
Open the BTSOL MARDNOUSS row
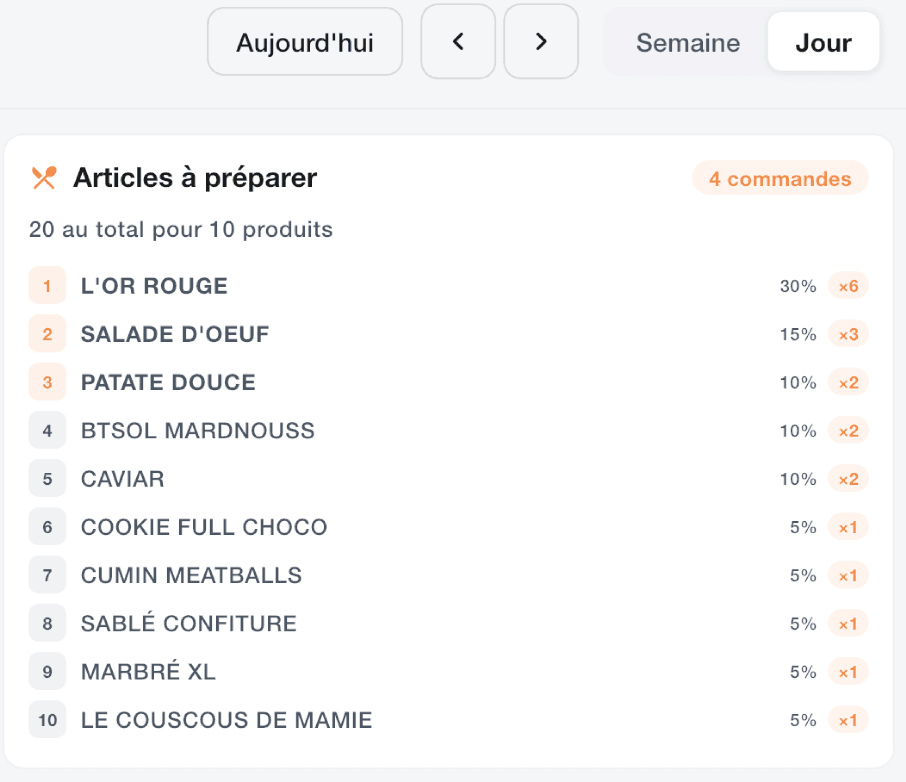pos(198,431)
